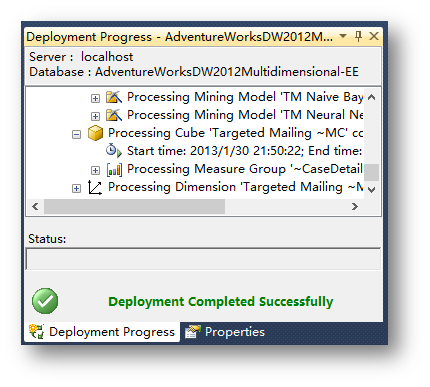
Task: Click the mining model icon beside TM Neural Net
Action: click(x=114, y=115)
